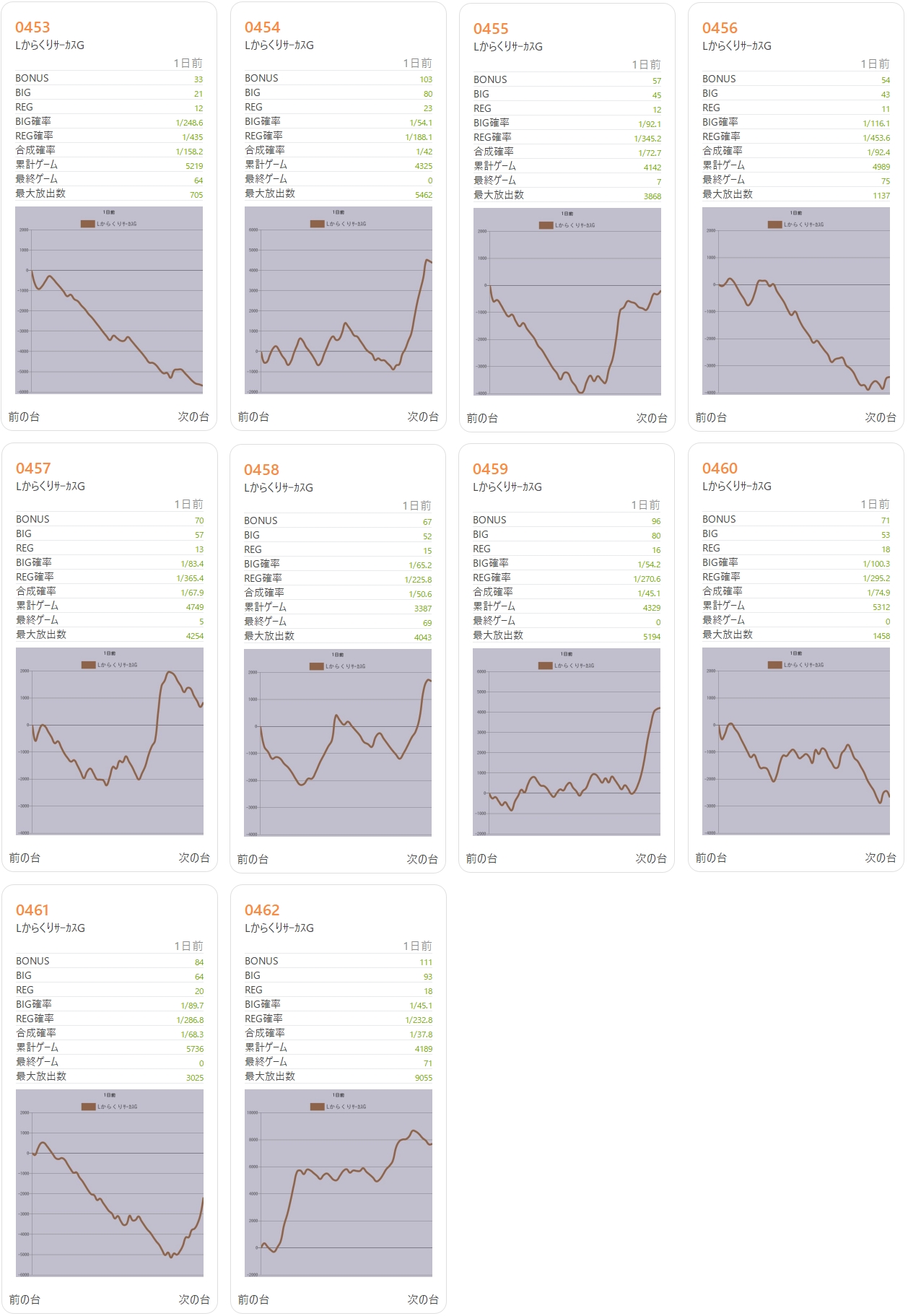This screenshot has height=1316, width=908.
Task: Open the payout graph for machine 0462
Action: tap(338, 1183)
